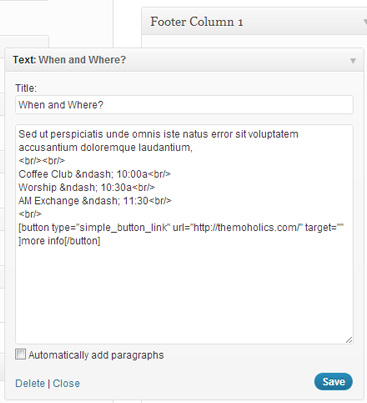
Task: Click the Footer Column 1 header title
Action: click(x=197, y=22)
